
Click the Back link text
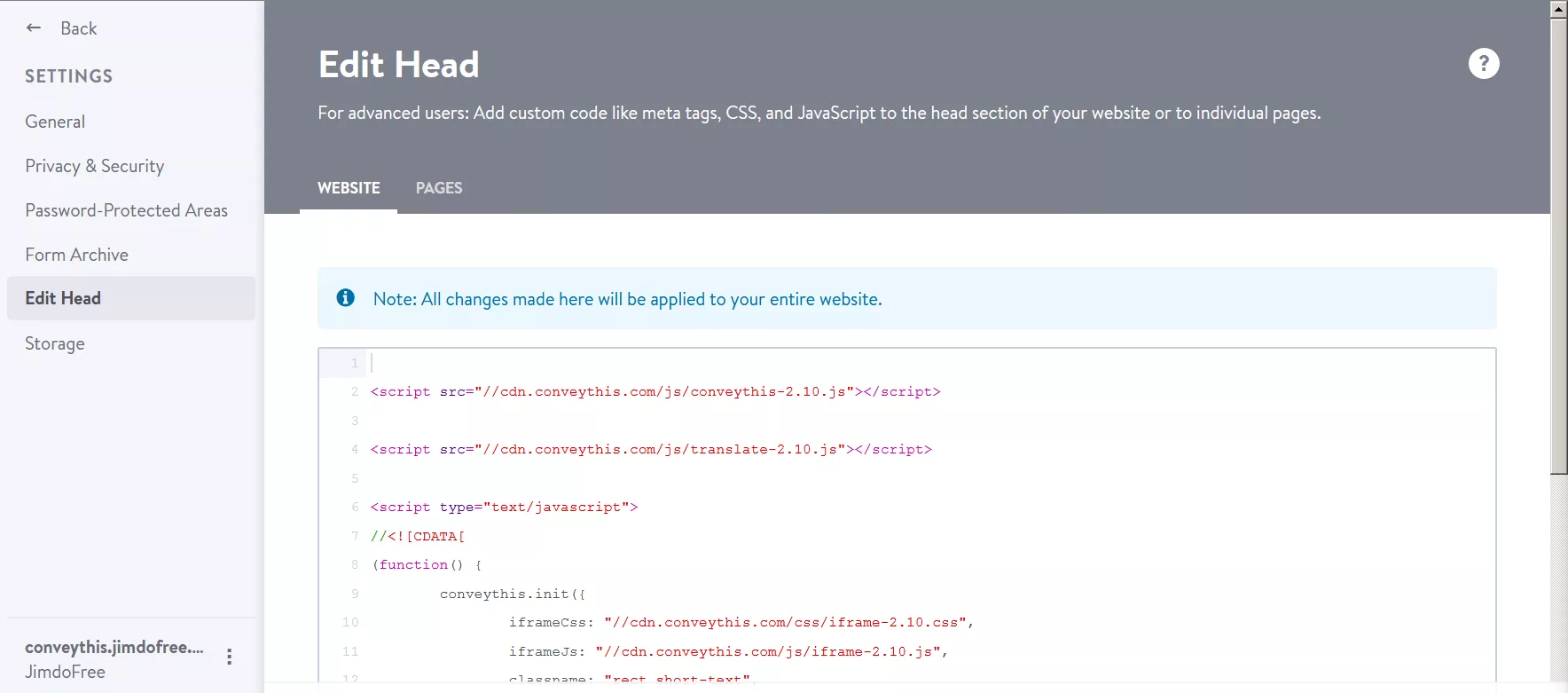[x=78, y=28]
